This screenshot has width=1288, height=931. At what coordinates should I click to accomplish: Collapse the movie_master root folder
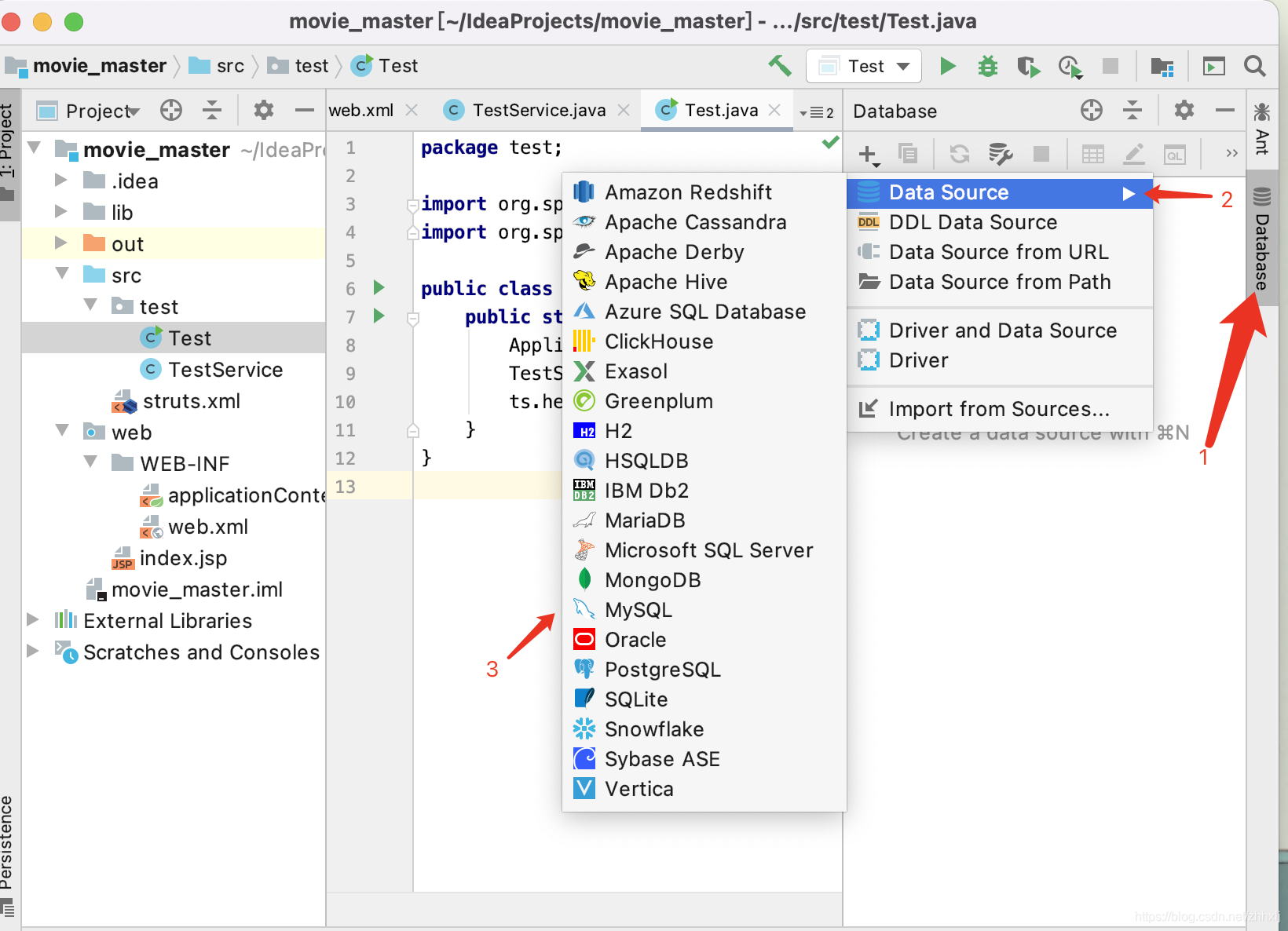pyautogui.click(x=35, y=148)
